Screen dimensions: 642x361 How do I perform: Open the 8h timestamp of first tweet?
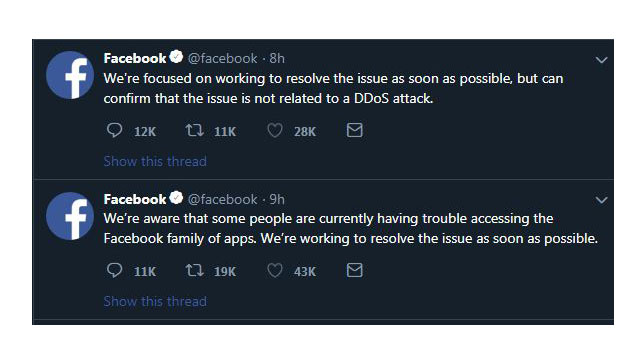[x=277, y=59]
